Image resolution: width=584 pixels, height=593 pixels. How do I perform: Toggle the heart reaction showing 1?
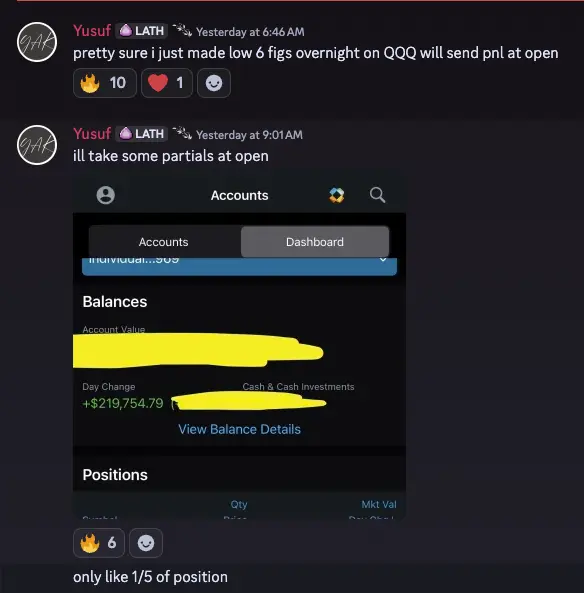click(x=167, y=83)
